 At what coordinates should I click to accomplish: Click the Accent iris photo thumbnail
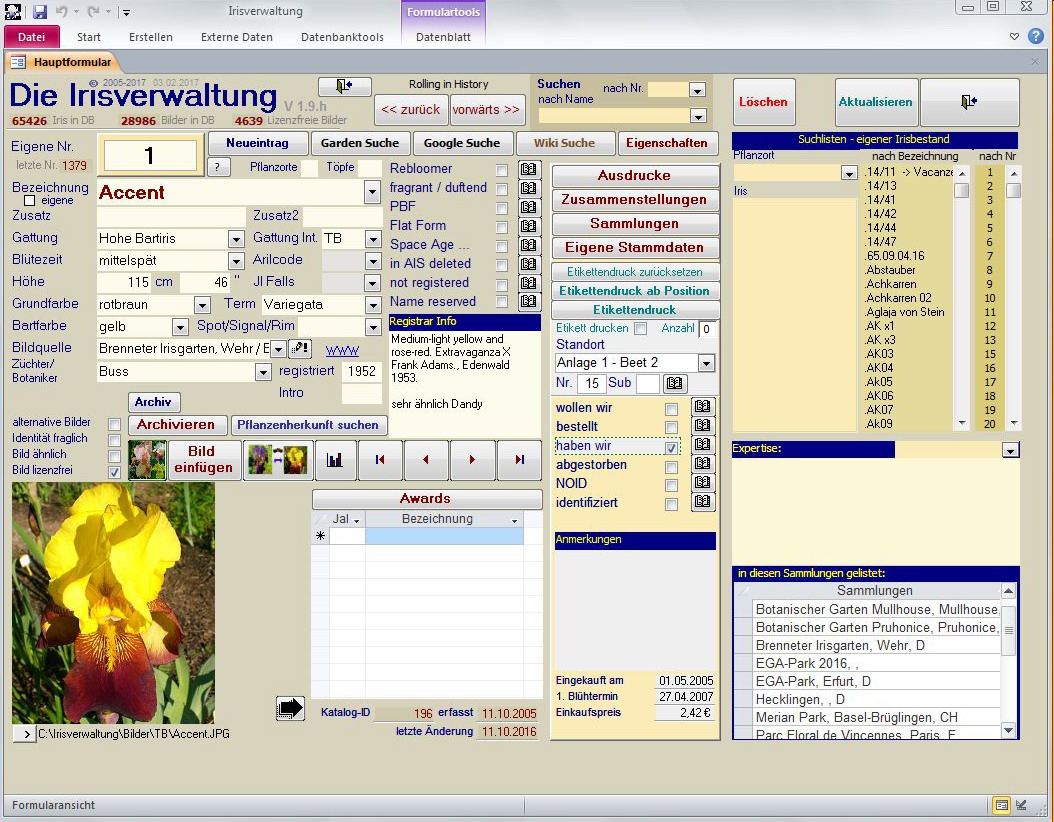pyautogui.click(x=113, y=603)
